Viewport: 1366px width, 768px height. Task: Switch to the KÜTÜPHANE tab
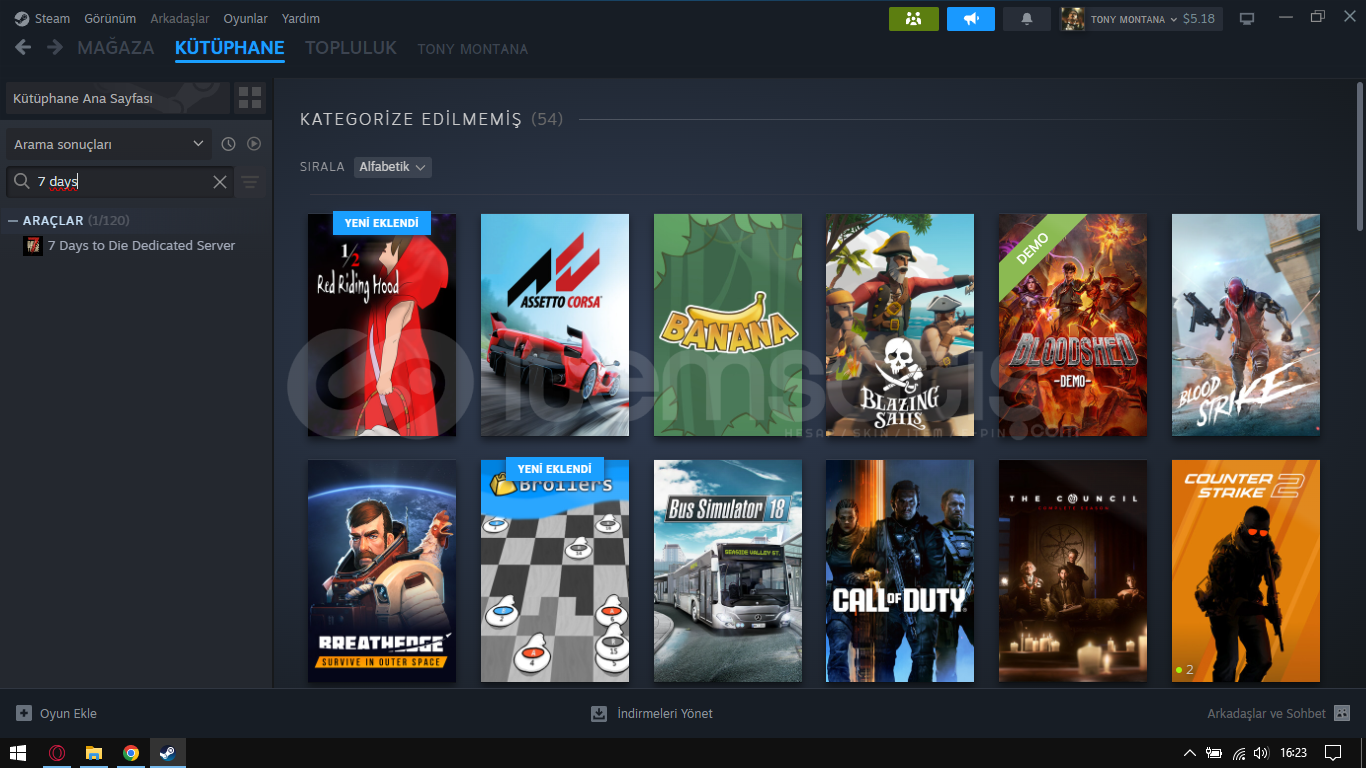(x=230, y=48)
